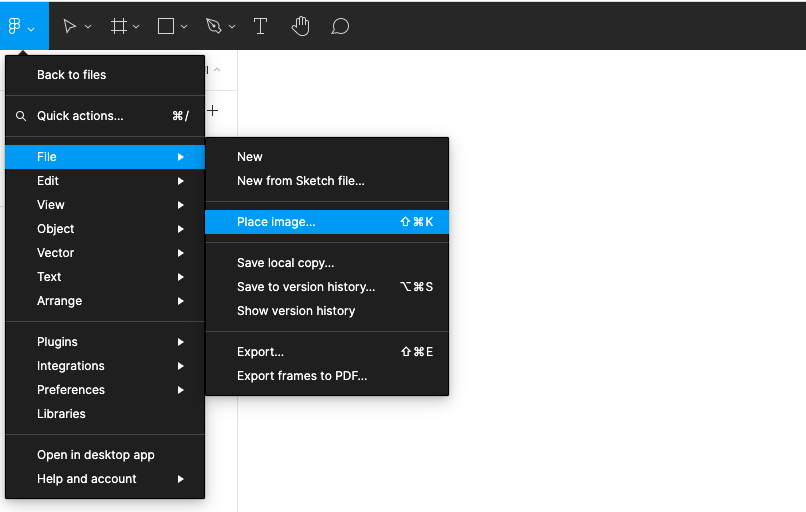The height and width of the screenshot is (512, 806).
Task: Click Save to version history
Action: (x=306, y=287)
